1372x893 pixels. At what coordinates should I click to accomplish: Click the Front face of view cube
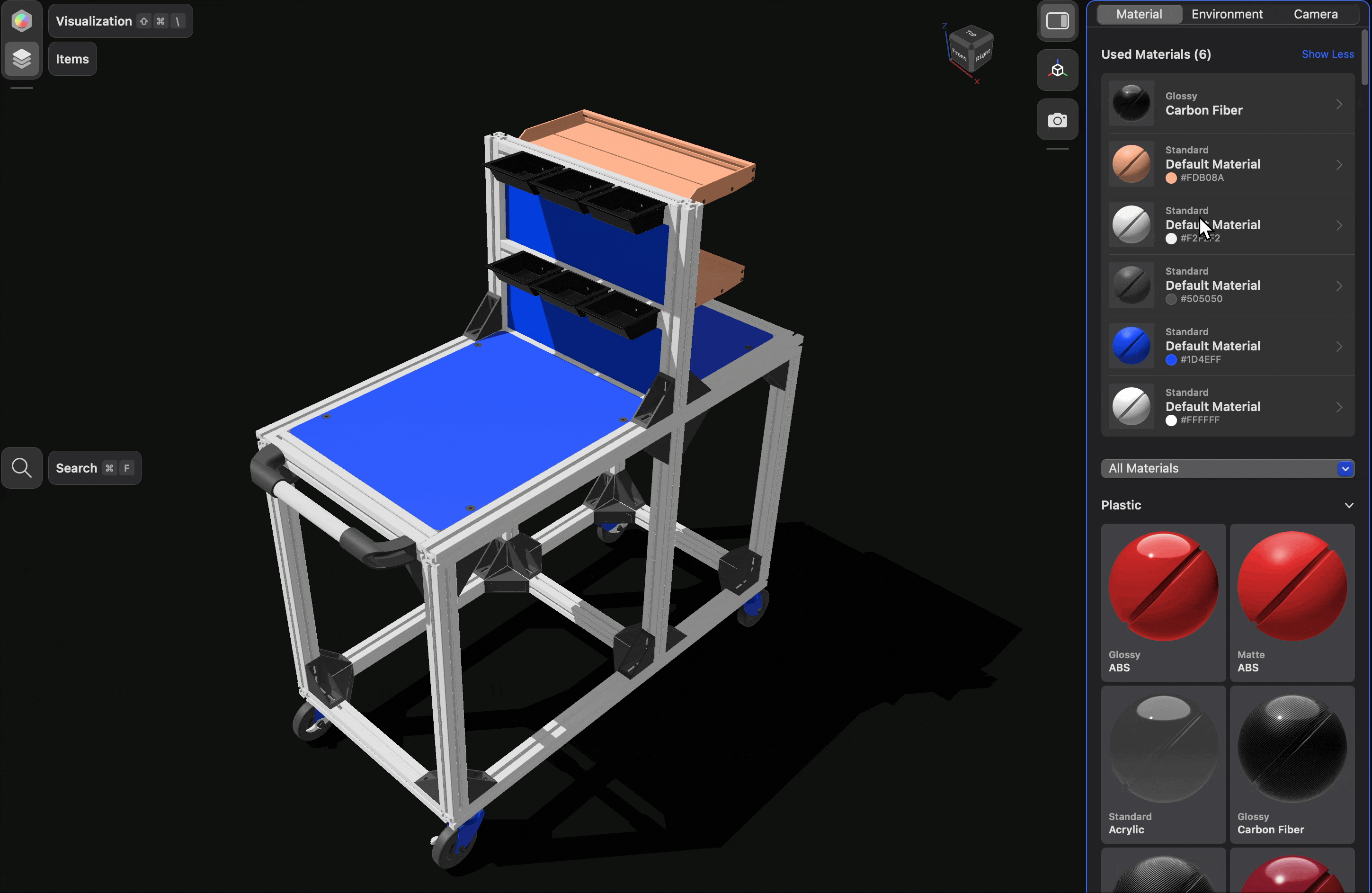point(959,54)
